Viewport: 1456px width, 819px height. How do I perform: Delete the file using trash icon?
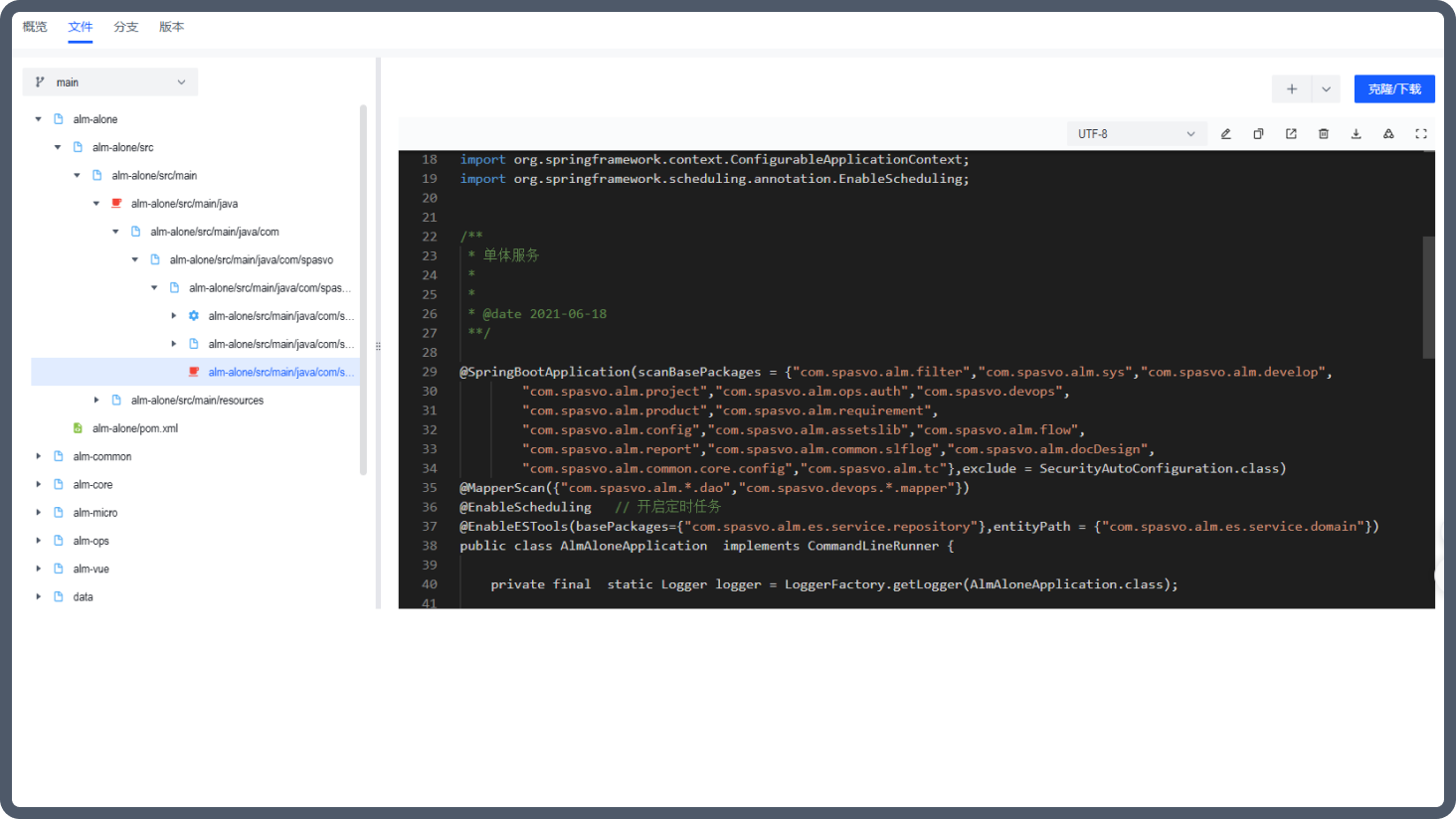(1324, 134)
